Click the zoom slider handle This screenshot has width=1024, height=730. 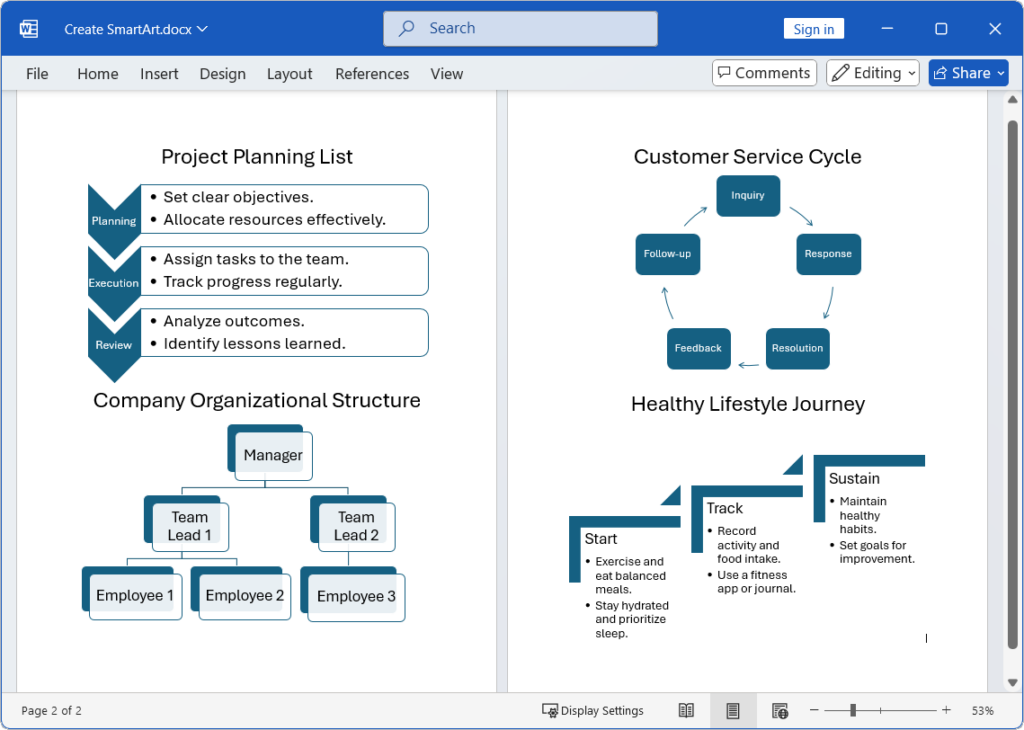click(x=853, y=710)
